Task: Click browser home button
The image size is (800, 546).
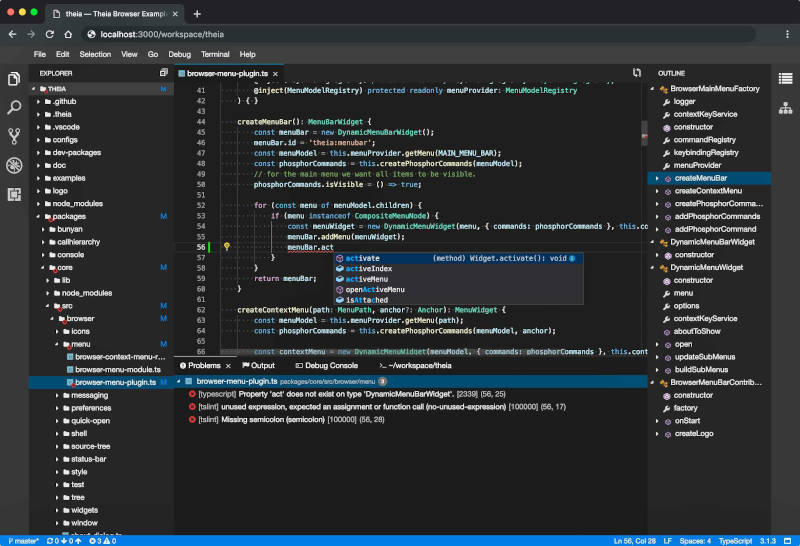Action: pos(68,34)
